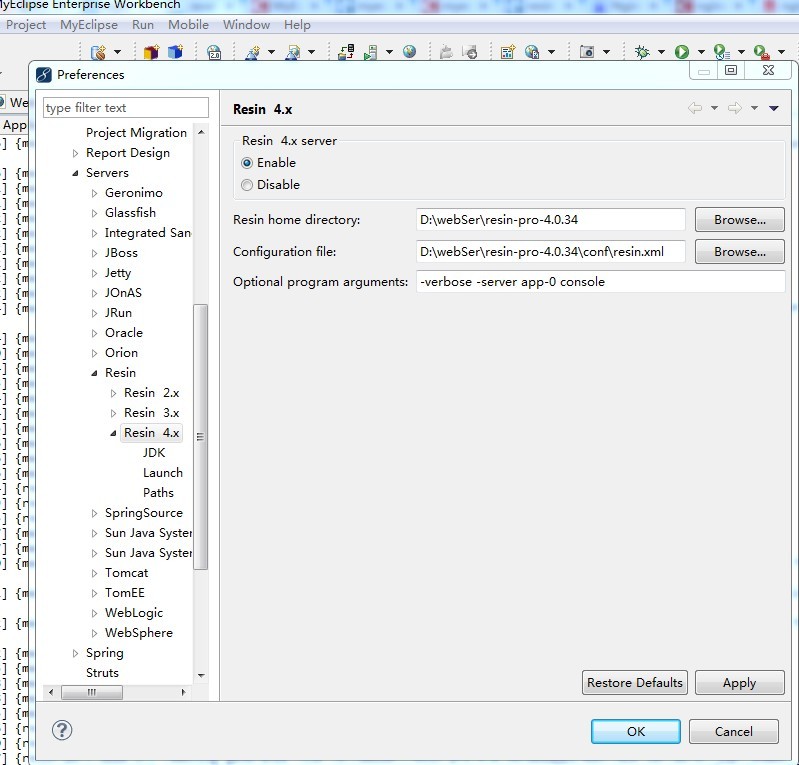The width and height of the screenshot is (799, 765).
Task: Click the Apply button
Action: click(x=739, y=682)
